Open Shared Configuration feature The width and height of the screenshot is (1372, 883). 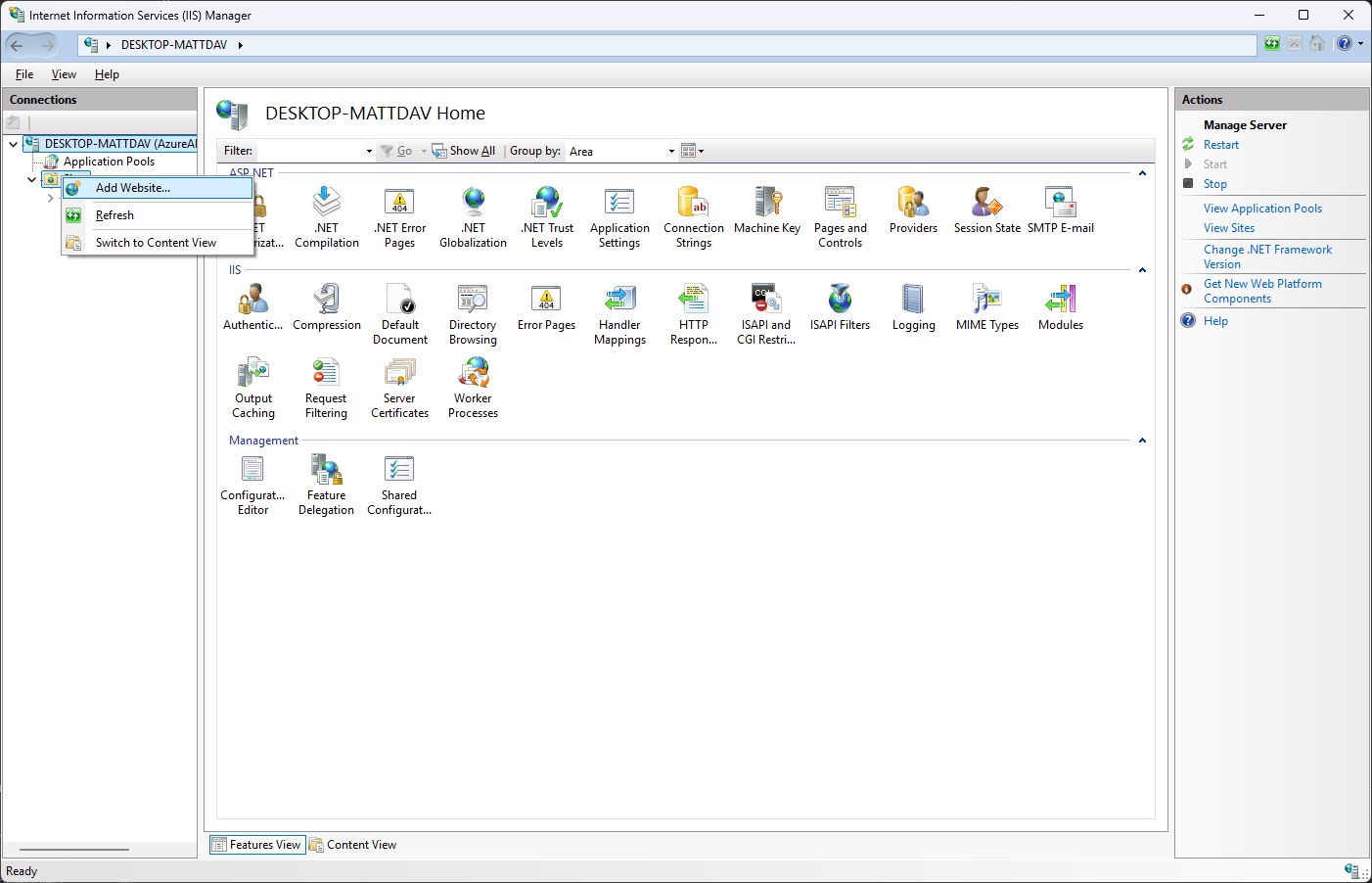tap(399, 485)
